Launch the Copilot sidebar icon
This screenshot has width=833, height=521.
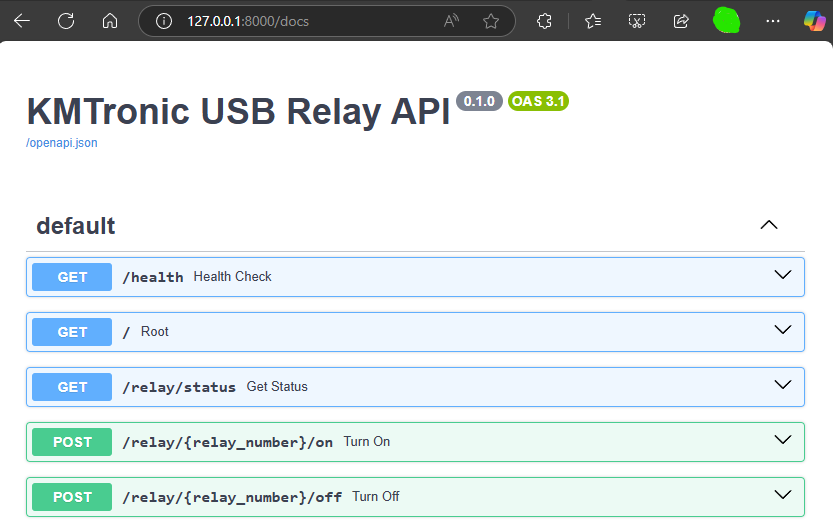pyautogui.click(x=814, y=21)
